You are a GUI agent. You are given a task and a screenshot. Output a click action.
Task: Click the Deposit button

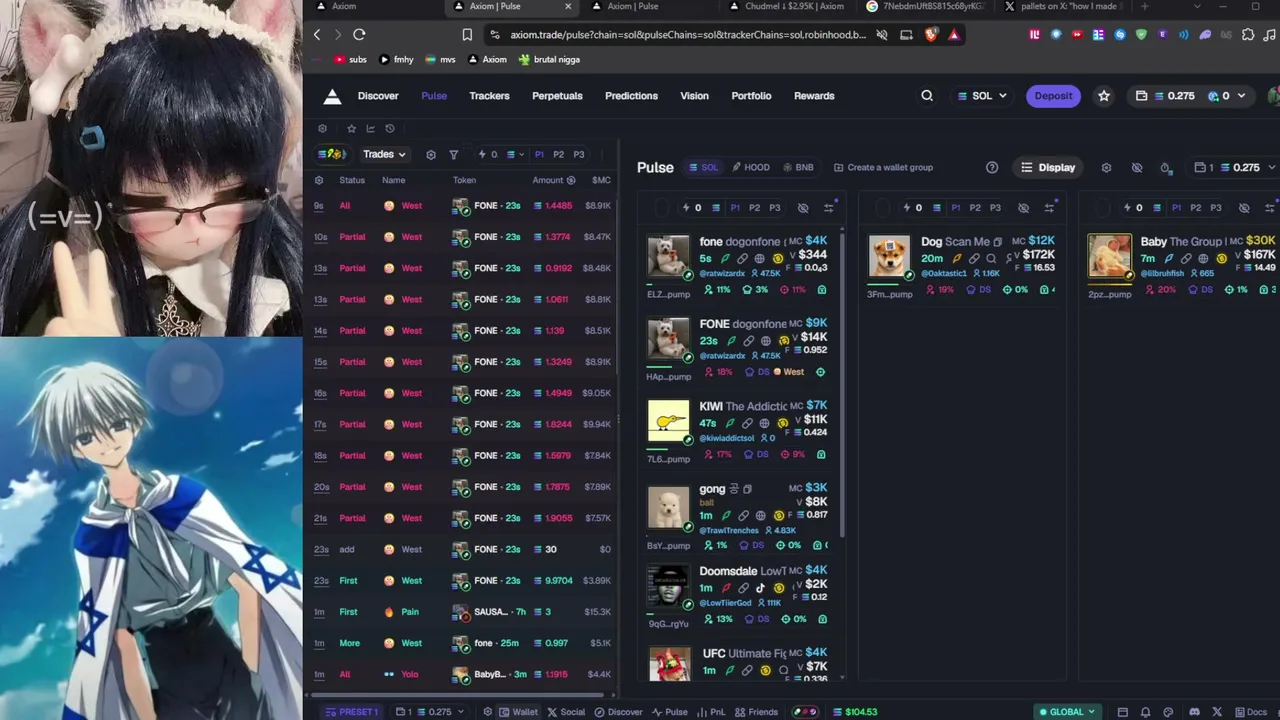click(1053, 96)
